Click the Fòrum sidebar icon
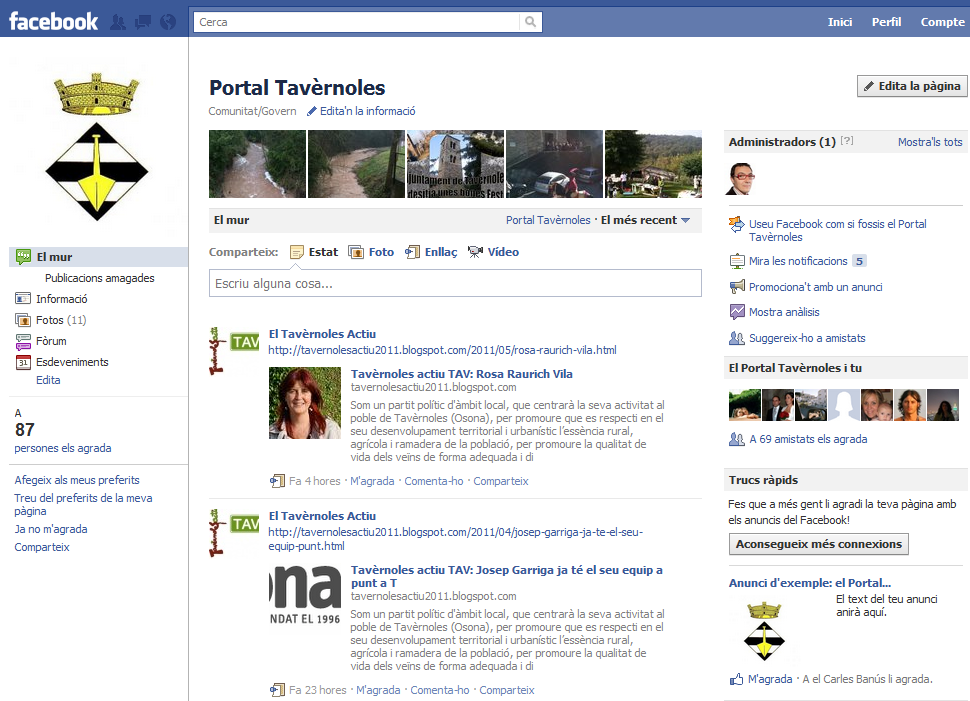This screenshot has height=701, width=970. tap(22, 341)
